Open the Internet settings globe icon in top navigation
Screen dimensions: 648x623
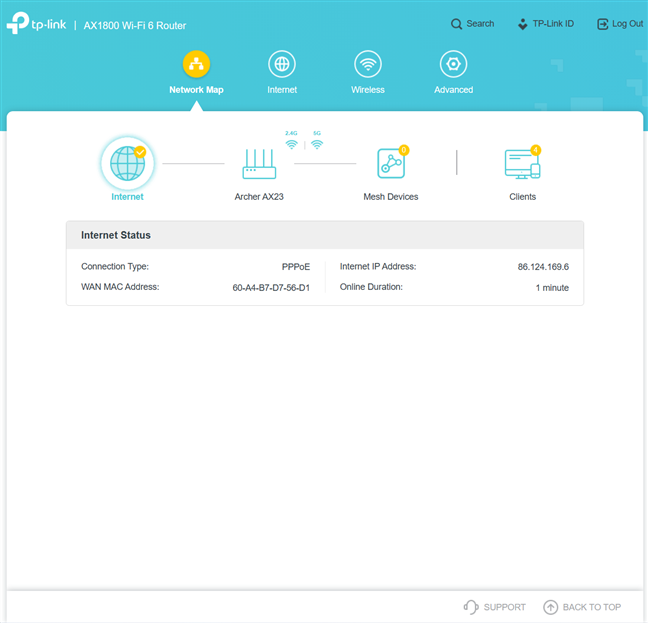pyautogui.click(x=282, y=64)
